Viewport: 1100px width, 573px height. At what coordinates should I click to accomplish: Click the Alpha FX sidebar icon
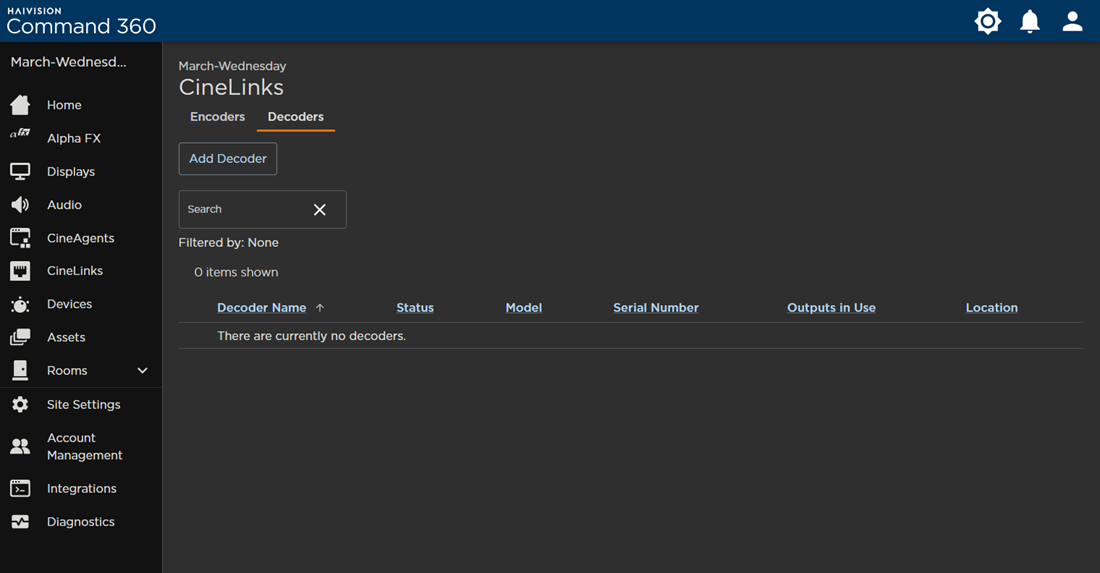coord(20,133)
